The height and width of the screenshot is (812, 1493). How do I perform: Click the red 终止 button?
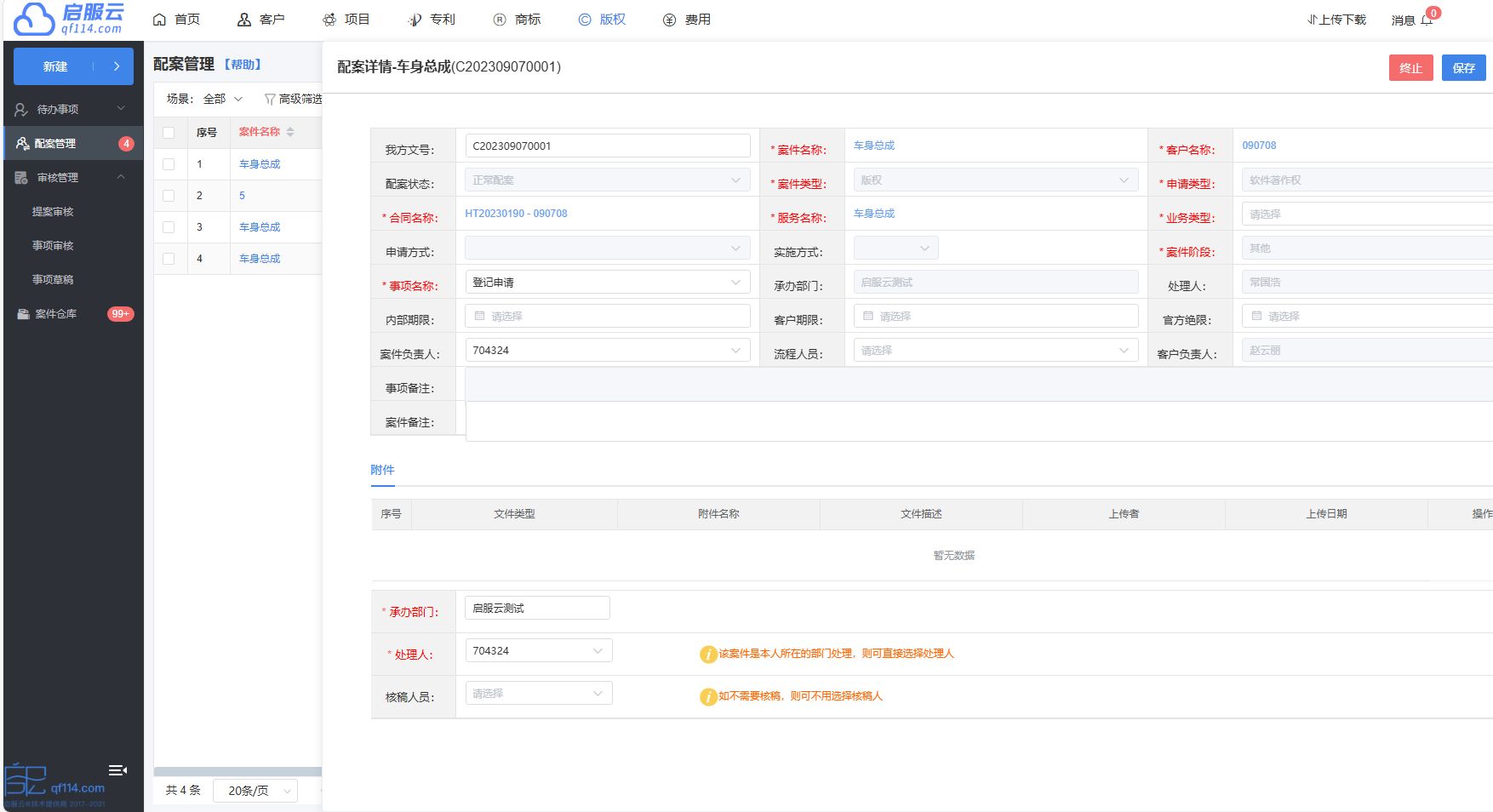click(1411, 68)
